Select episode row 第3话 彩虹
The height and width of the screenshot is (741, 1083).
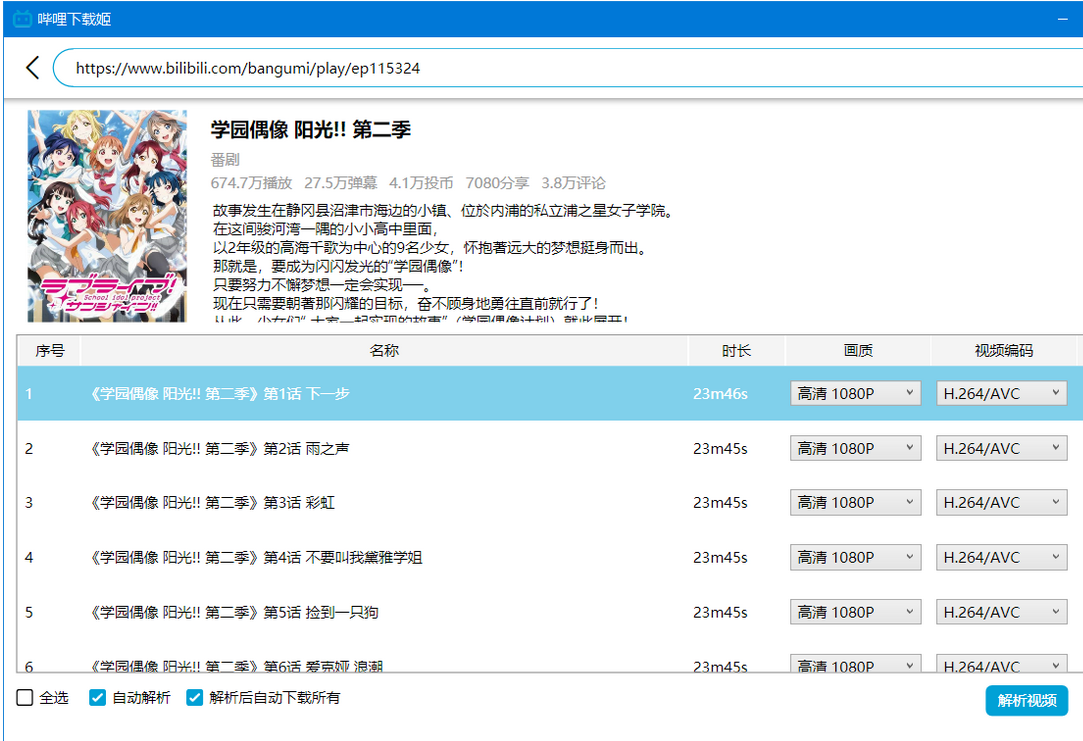[550, 502]
